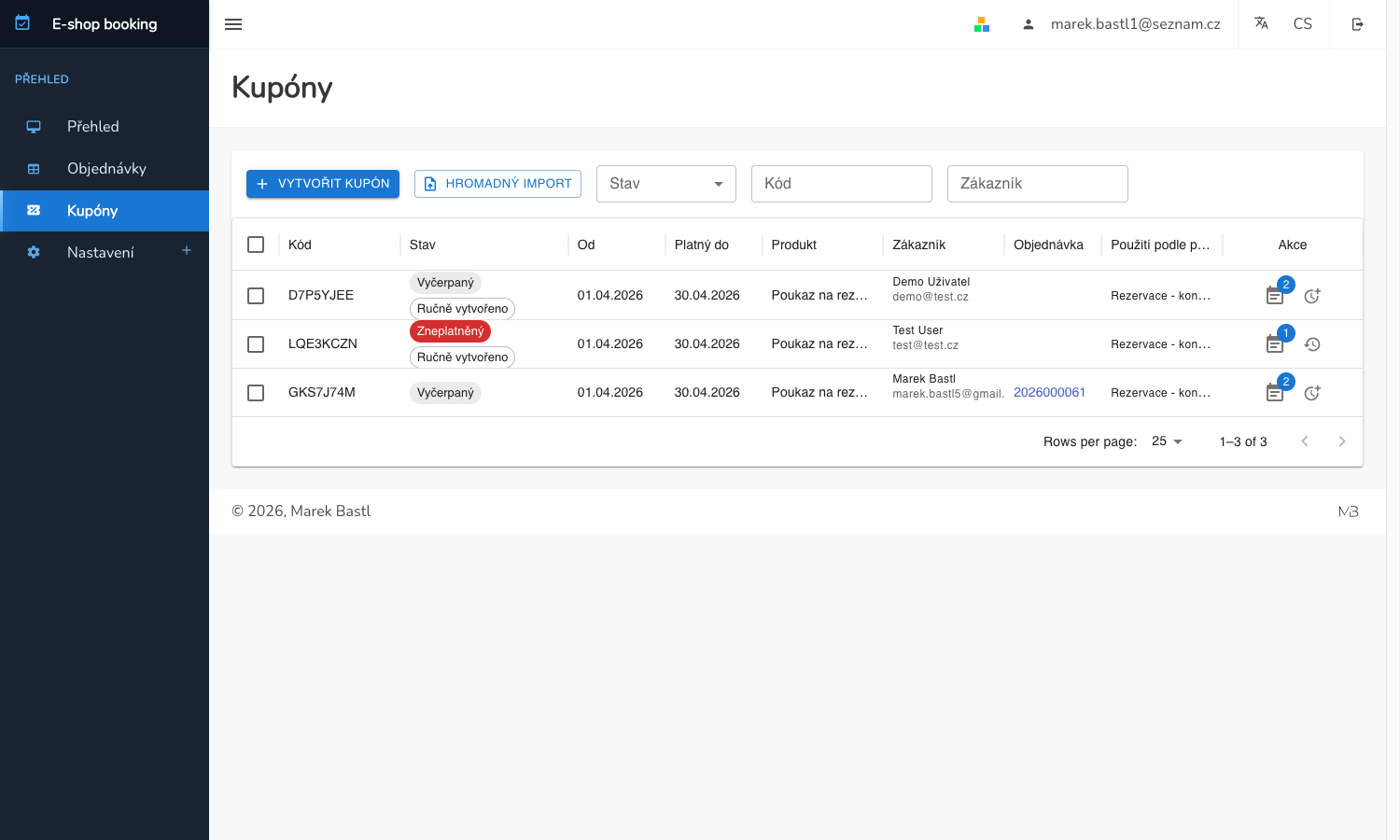This screenshot has height=840, width=1400.
Task: Open the Stav filter dropdown
Action: pos(665,184)
